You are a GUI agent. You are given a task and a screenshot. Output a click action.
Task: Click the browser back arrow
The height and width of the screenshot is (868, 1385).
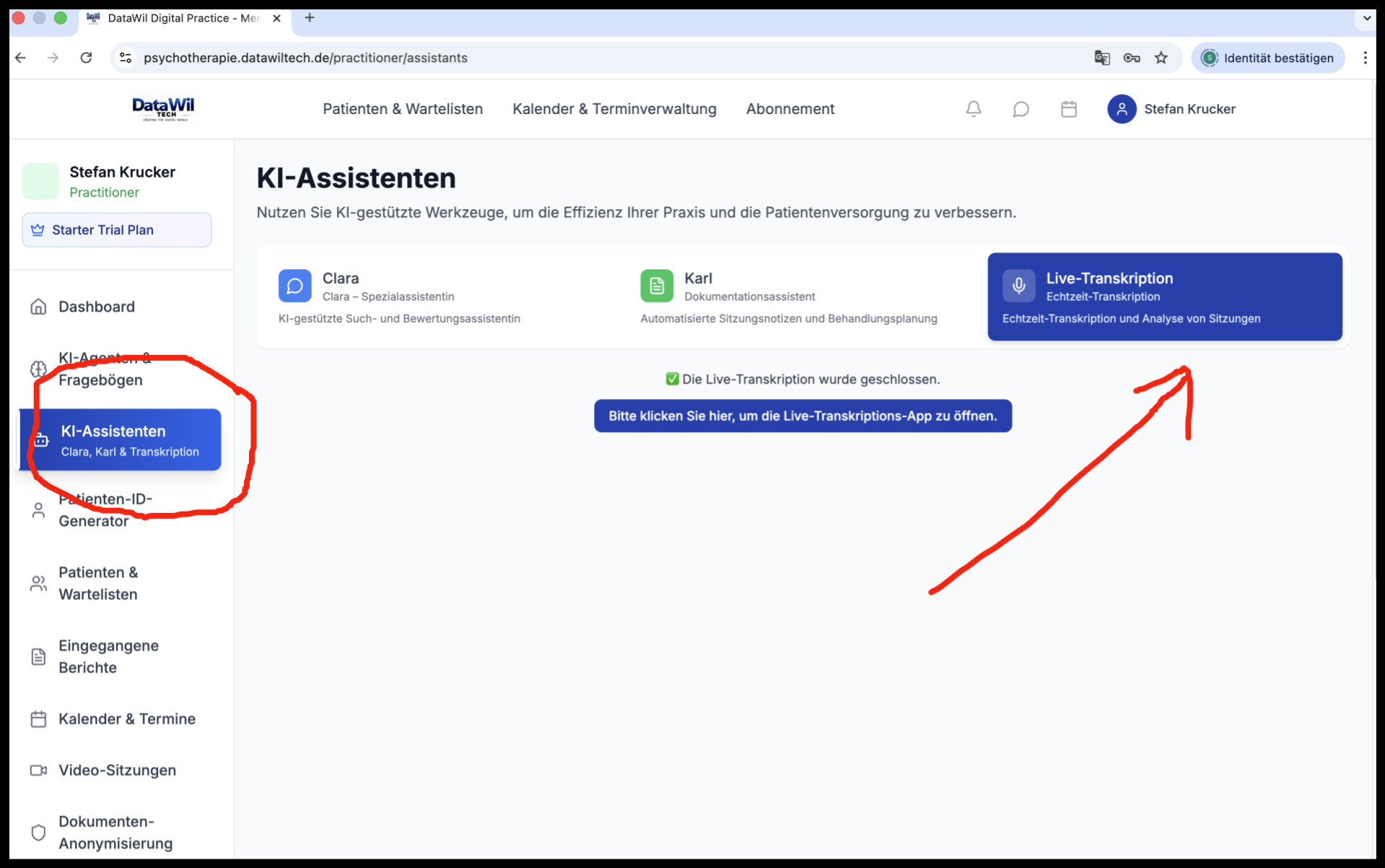point(20,58)
